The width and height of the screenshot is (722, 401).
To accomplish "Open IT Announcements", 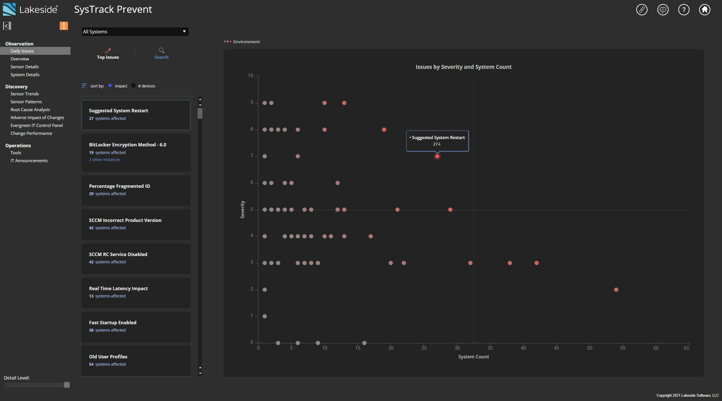I will [29, 161].
